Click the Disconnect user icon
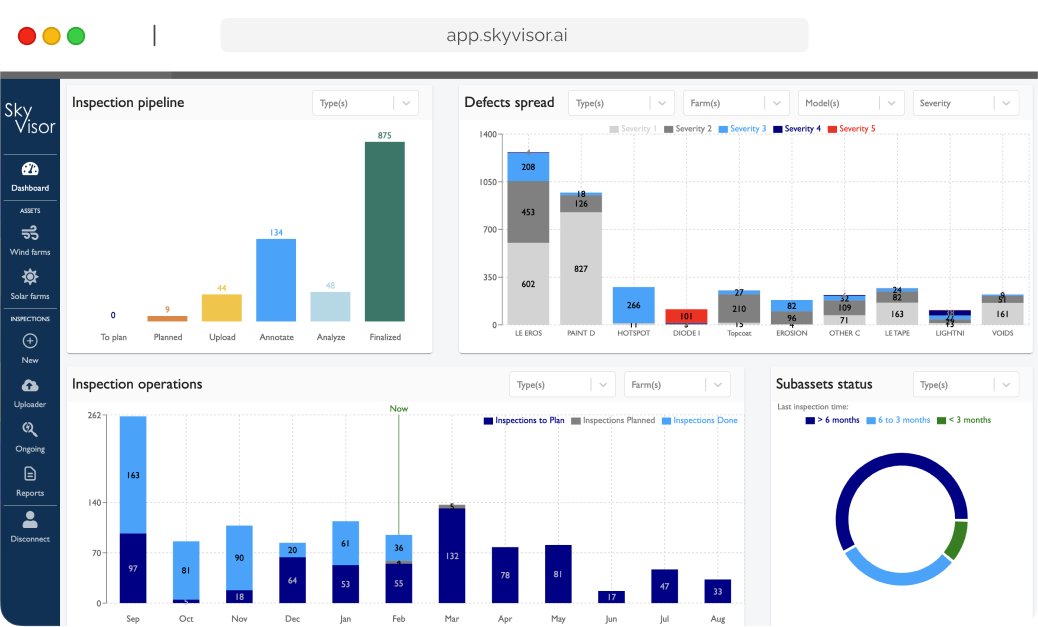 coord(30,519)
